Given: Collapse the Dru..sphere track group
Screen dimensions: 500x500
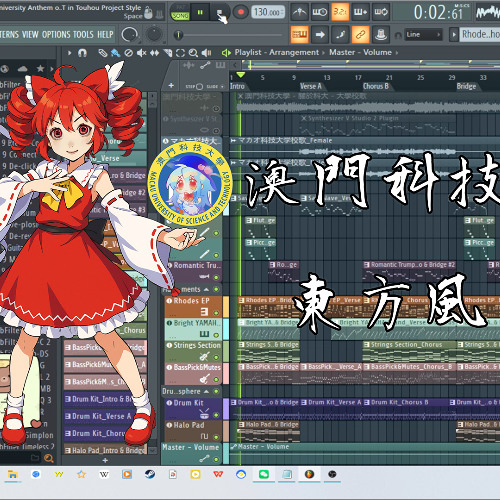Looking at the screenshot, I should click(206, 391).
